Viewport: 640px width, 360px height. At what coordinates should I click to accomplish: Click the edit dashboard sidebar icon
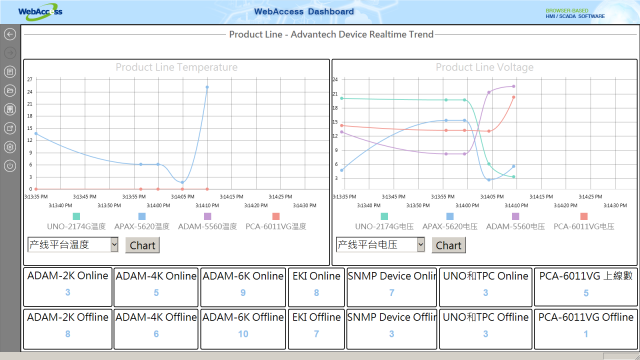10,128
